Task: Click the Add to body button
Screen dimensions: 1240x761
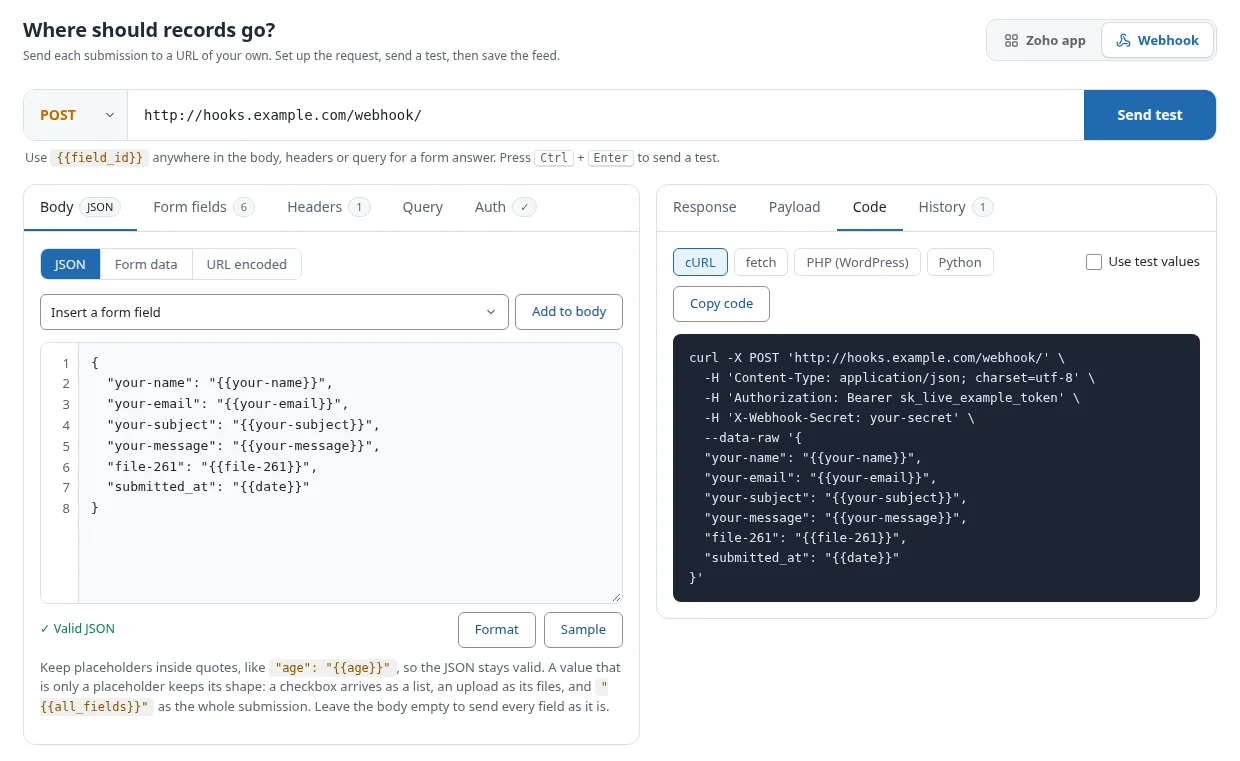Action: pyautogui.click(x=569, y=312)
